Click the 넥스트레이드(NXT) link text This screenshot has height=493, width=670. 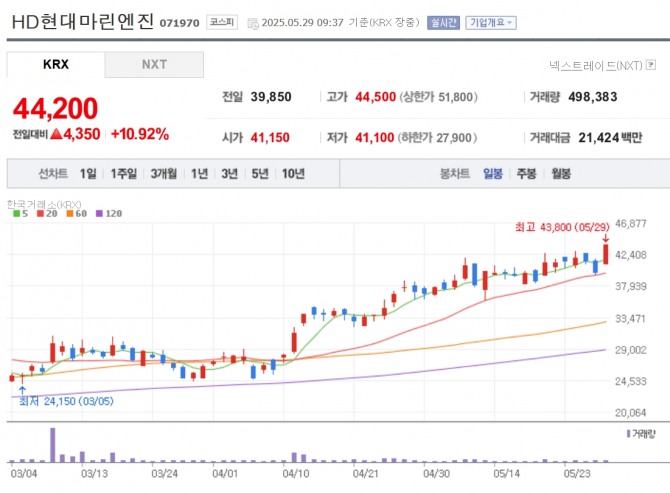595,65
